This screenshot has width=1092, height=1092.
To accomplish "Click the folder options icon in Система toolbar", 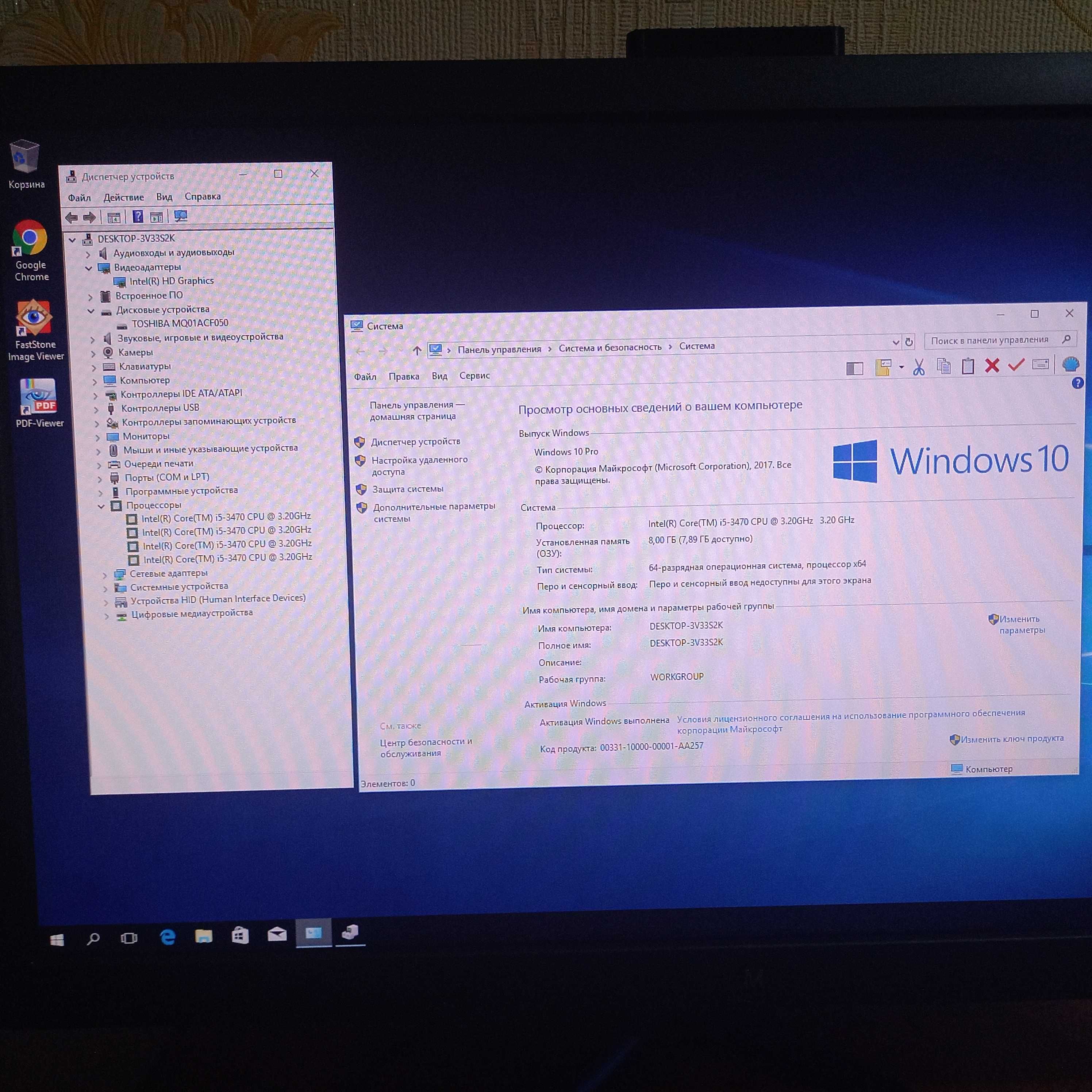I will tap(883, 368).
